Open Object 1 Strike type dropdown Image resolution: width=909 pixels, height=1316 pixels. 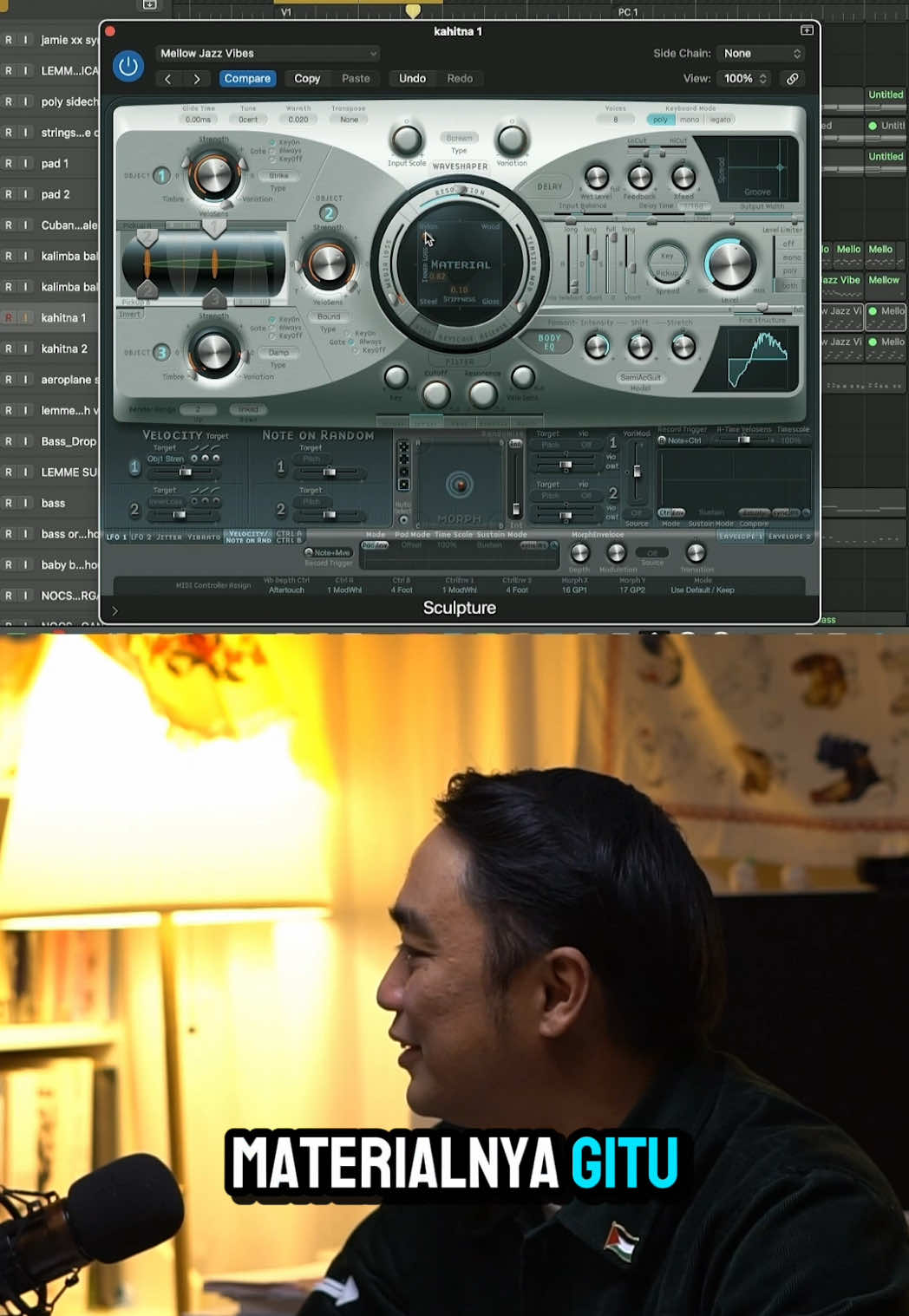coord(278,176)
